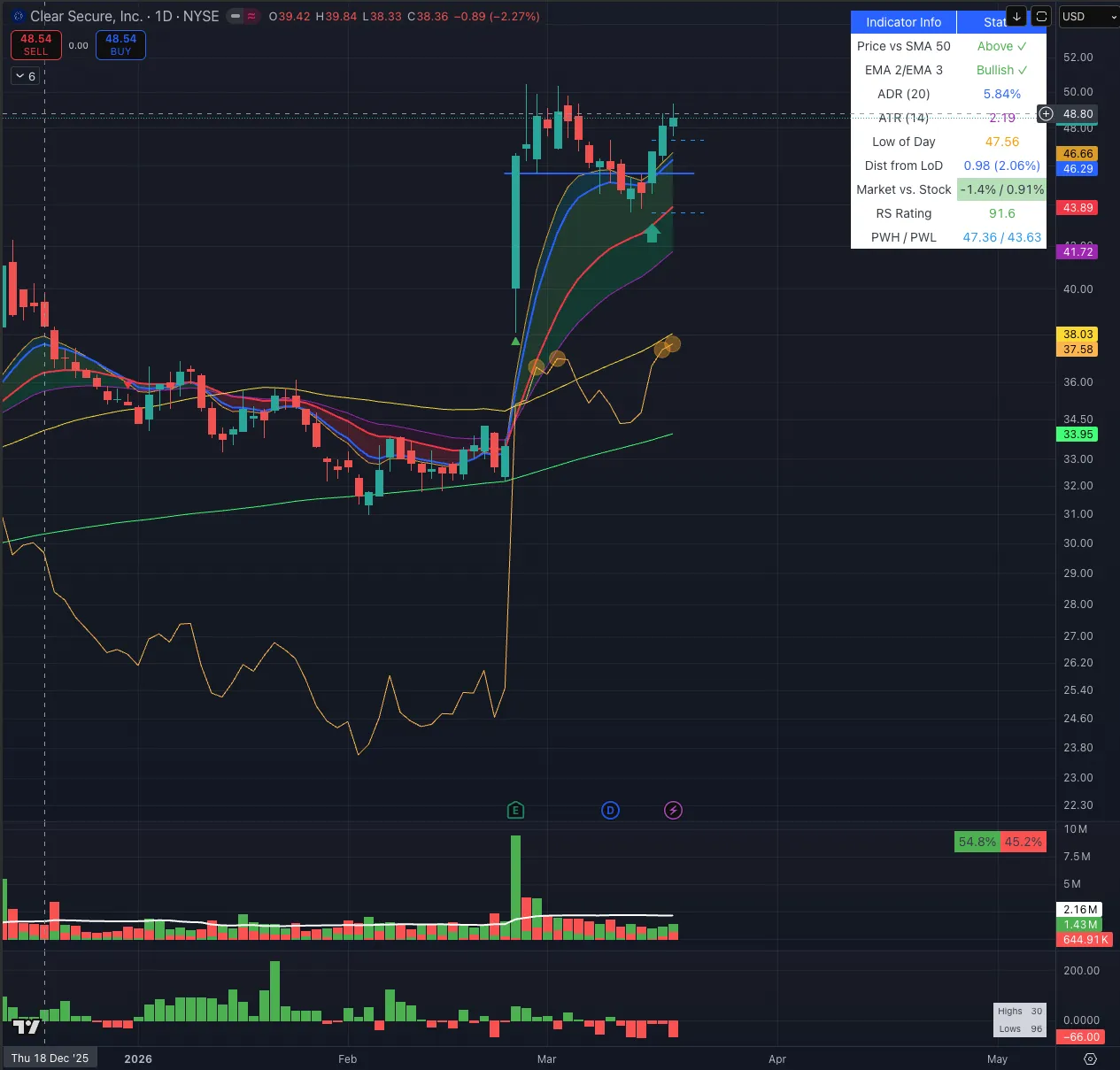Image resolution: width=1120 pixels, height=1070 pixels.
Task: Click the -0.89 (-2.27%) change value
Action: pos(497,16)
